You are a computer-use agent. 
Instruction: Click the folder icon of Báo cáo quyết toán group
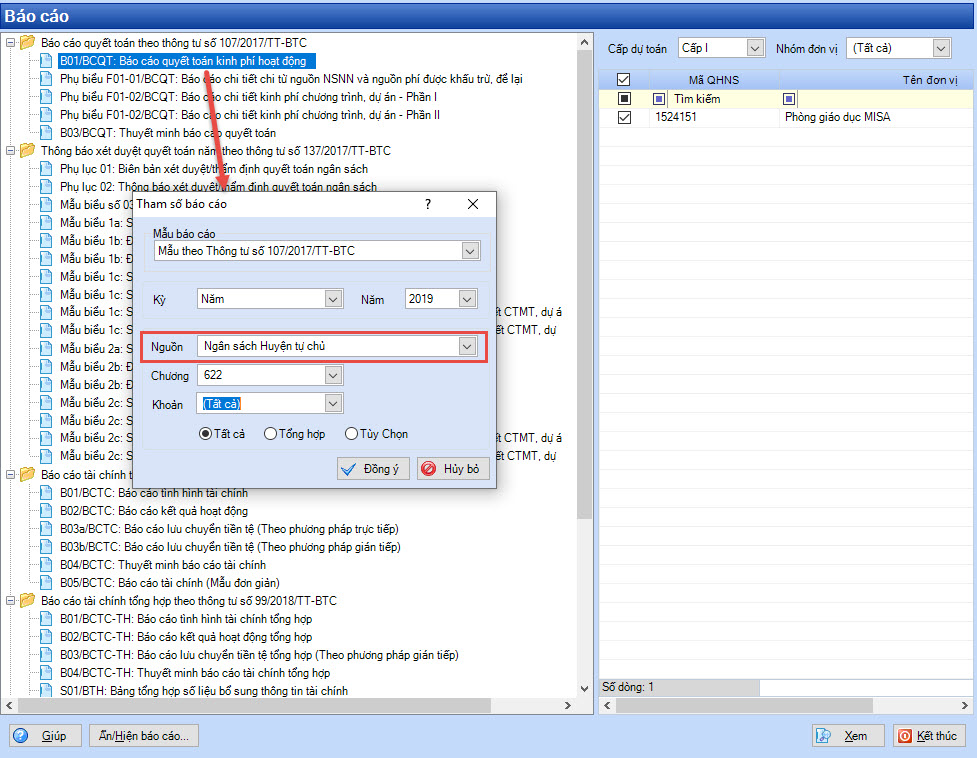pyautogui.click(x=27, y=43)
